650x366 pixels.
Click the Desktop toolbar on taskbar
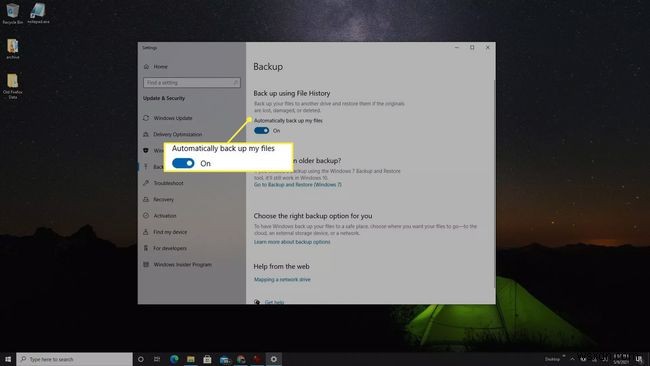click(552, 359)
